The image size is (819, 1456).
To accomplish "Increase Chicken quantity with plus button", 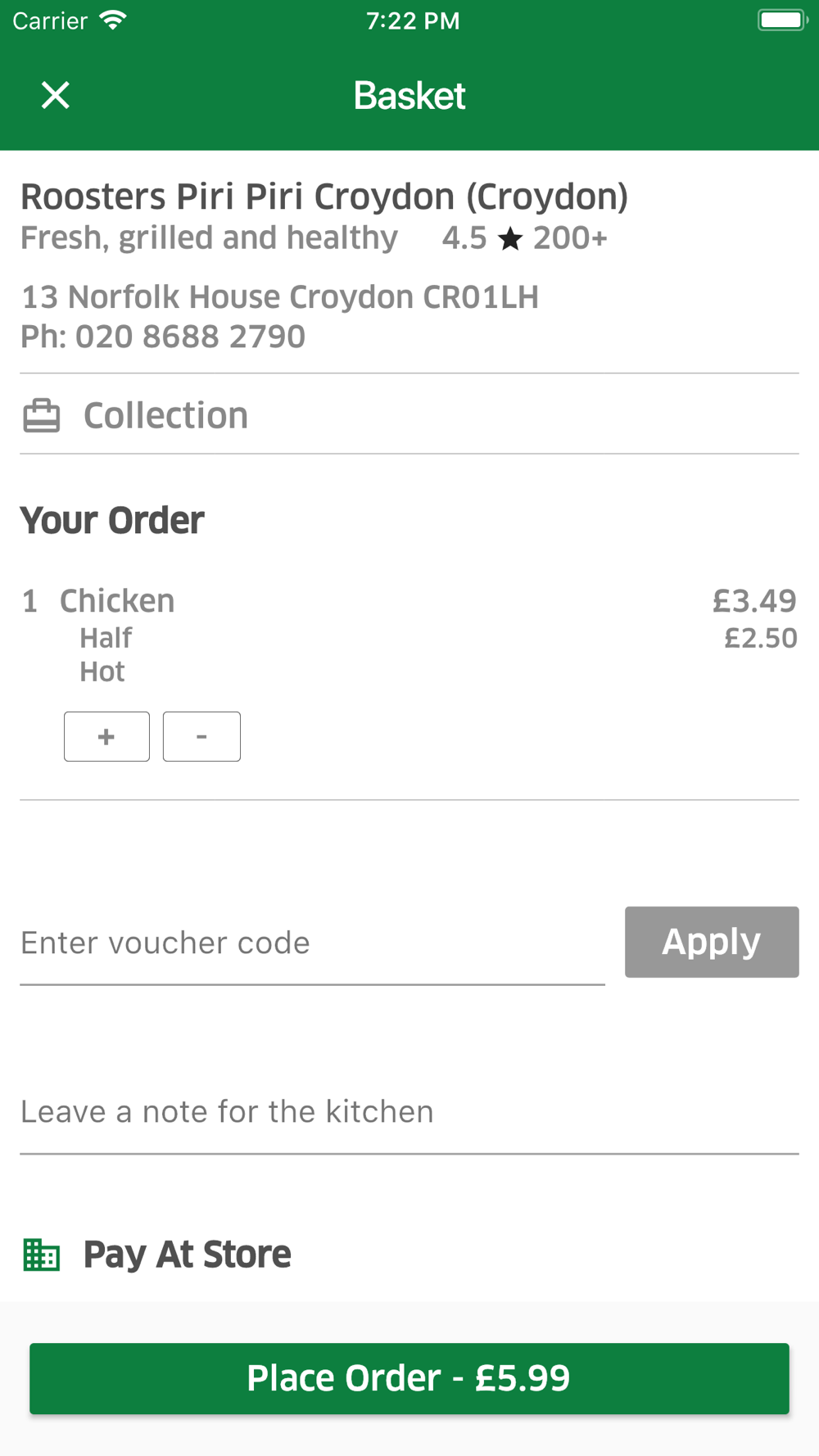I will coord(106,736).
